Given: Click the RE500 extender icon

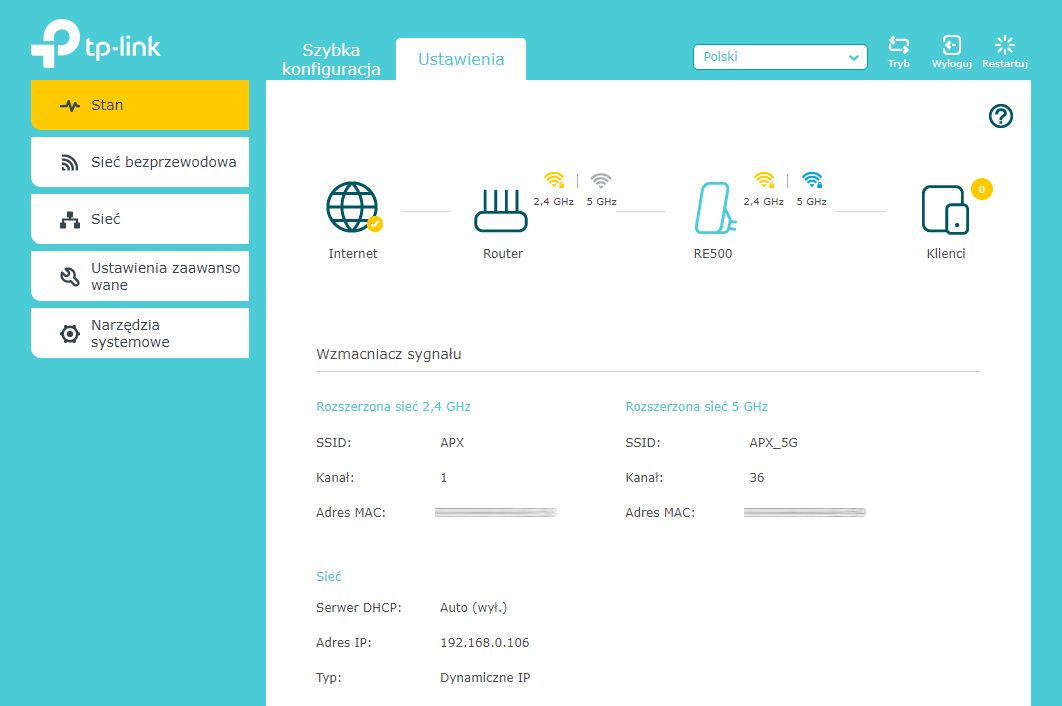Looking at the screenshot, I should (x=714, y=208).
